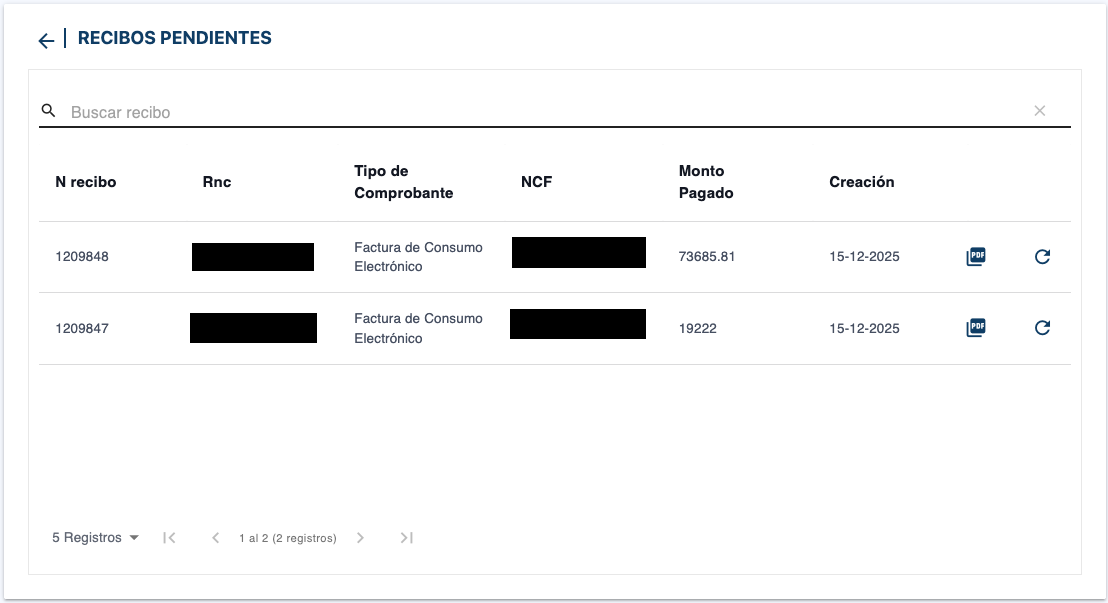Viewport: 1108px width, 603px height.
Task: Open the PDF for receipt 1209848
Action: [x=976, y=257]
